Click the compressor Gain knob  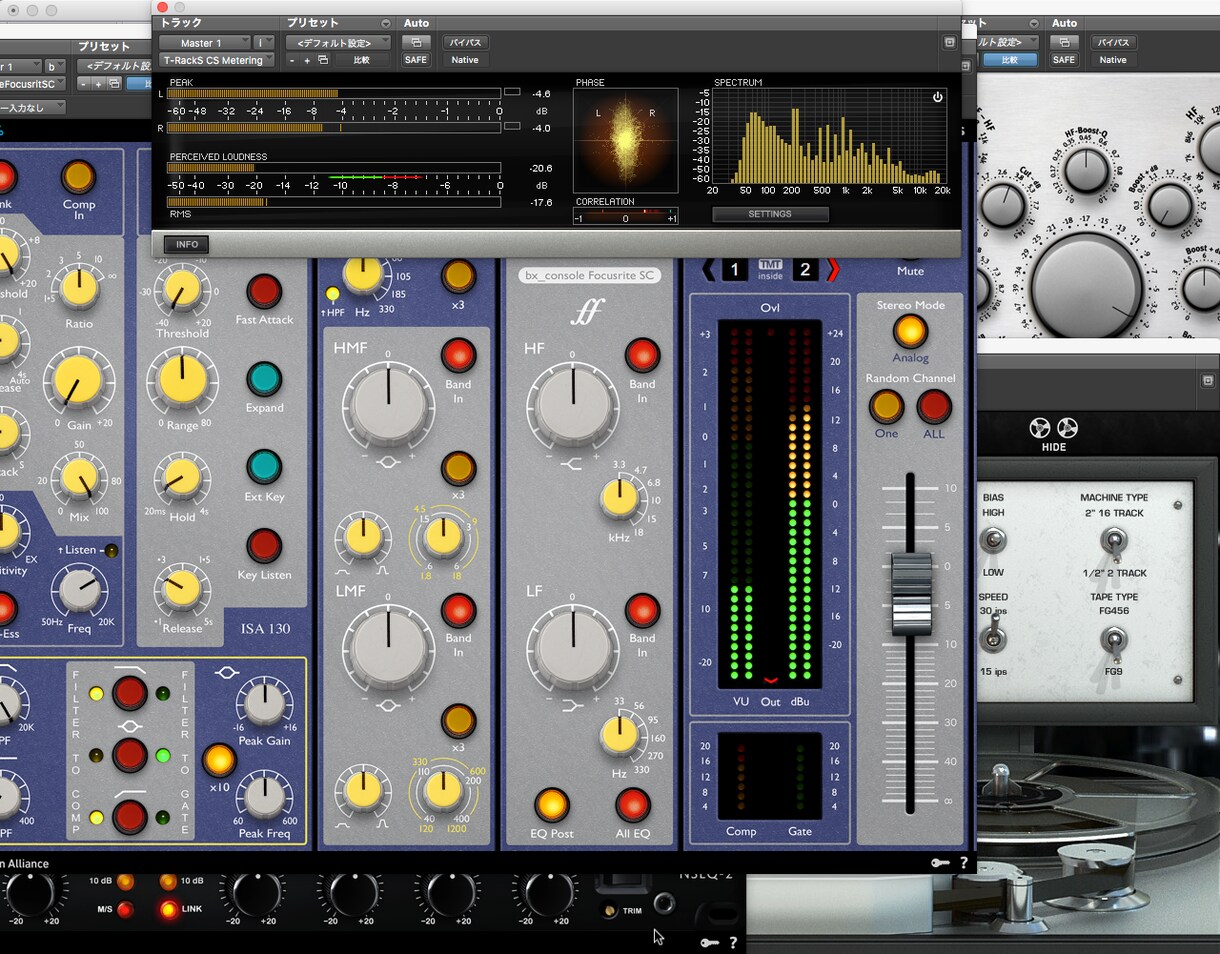pyautogui.click(x=79, y=381)
